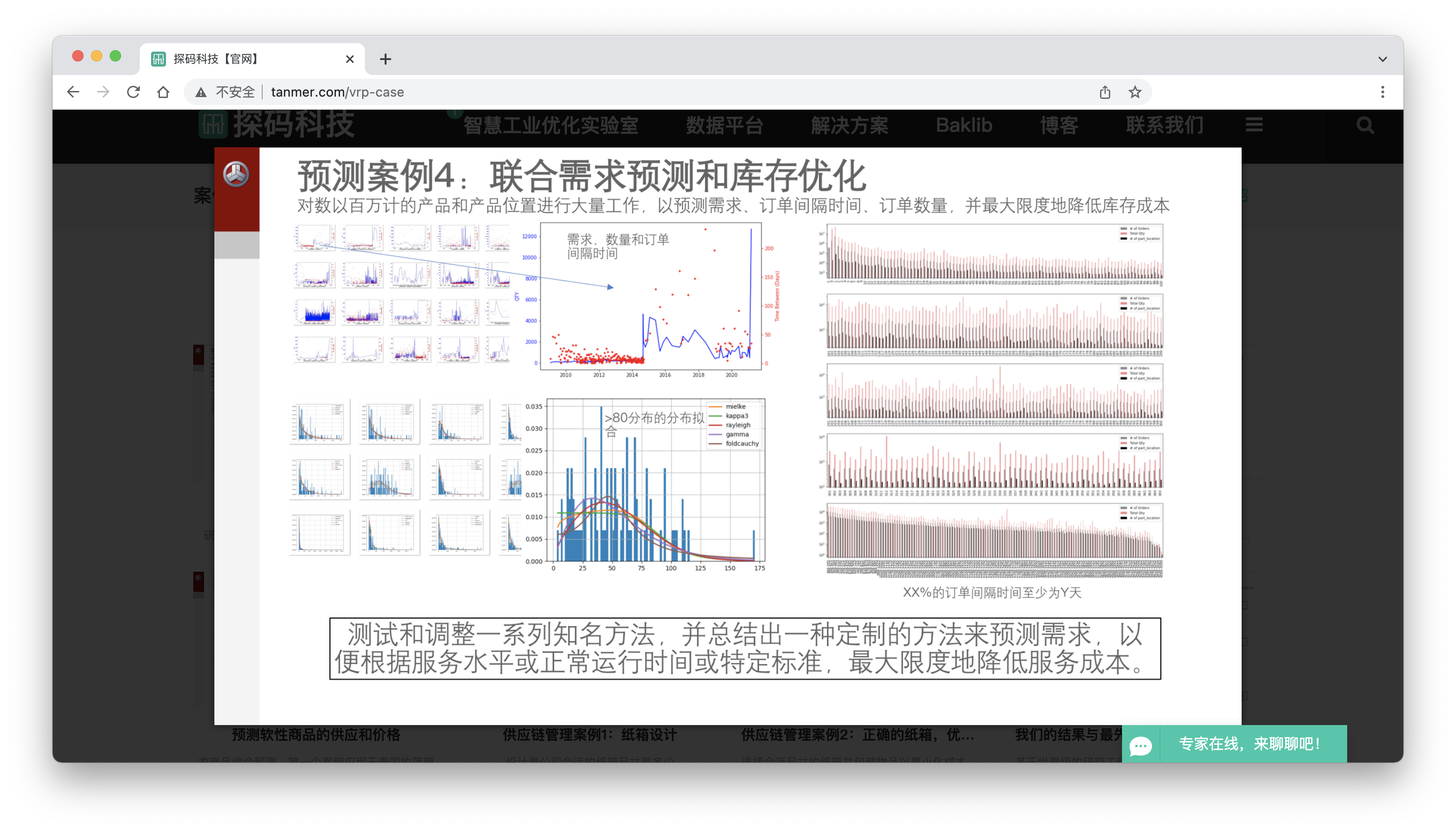Close the 探码科技 browser tab
Image resolution: width=1456 pixels, height=832 pixels.
350,59
